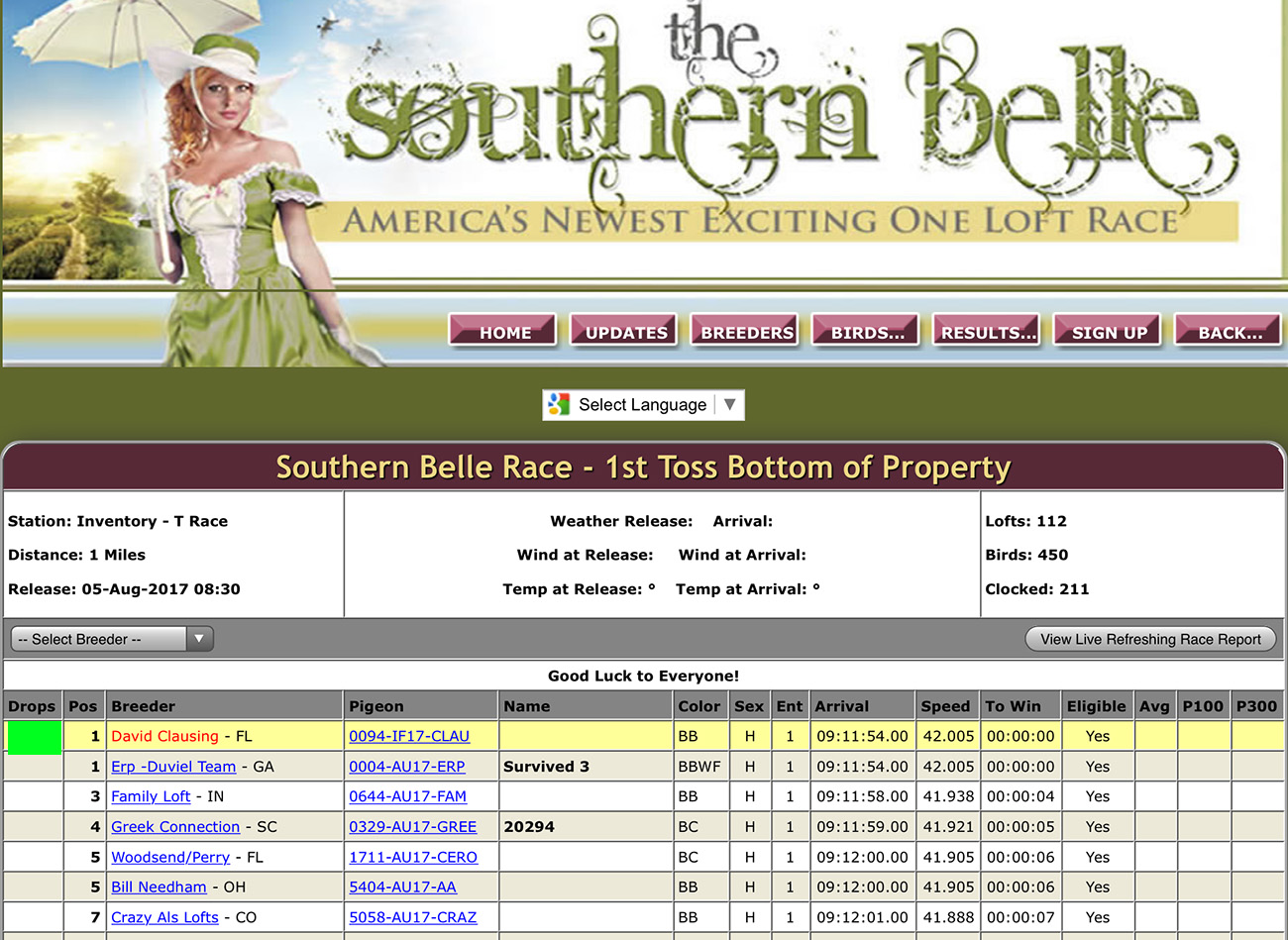Click the BBWF color cell

coord(699,767)
